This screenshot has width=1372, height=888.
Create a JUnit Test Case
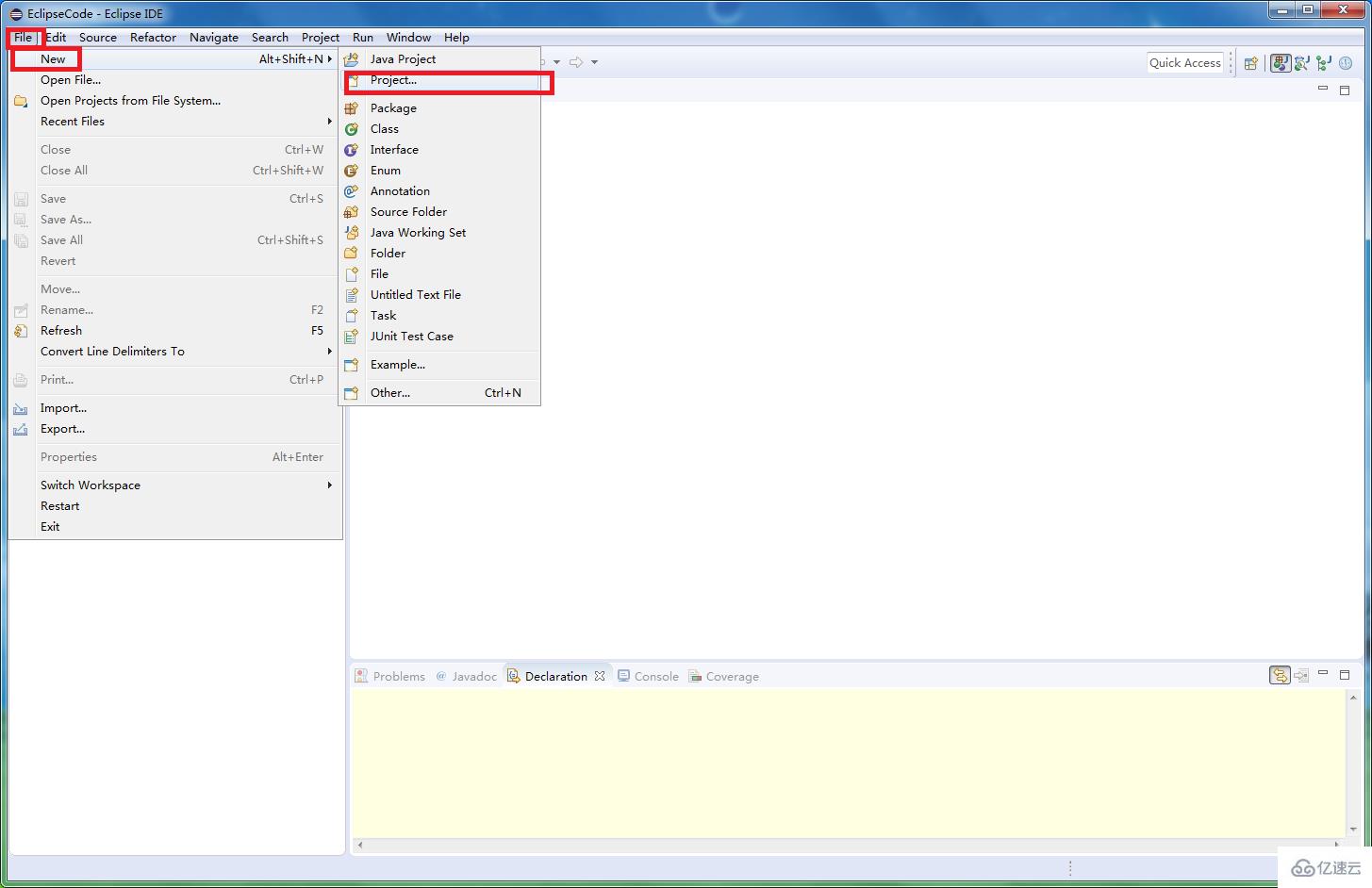click(x=439, y=337)
